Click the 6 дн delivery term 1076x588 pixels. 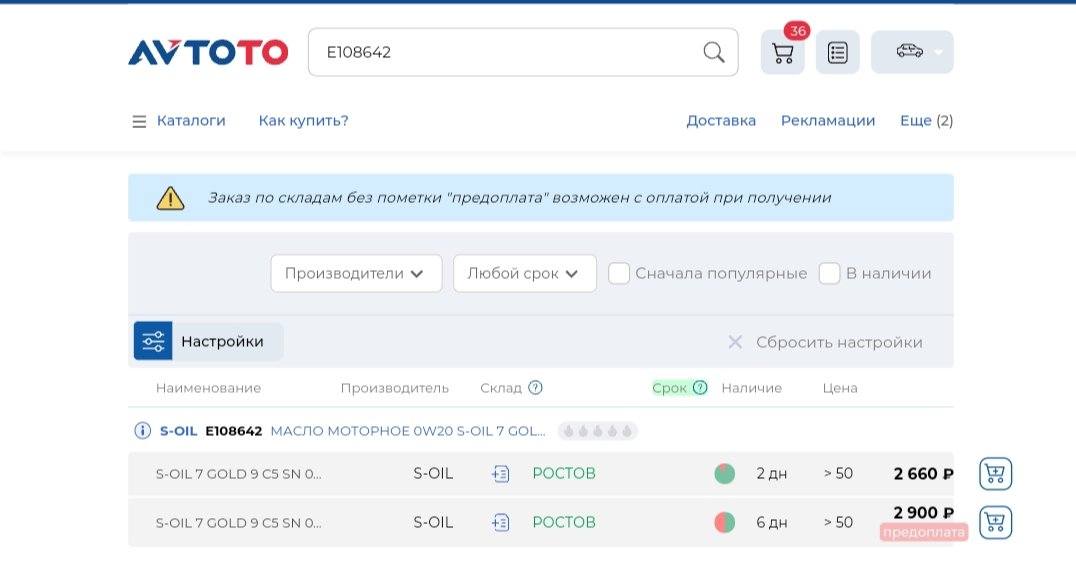click(x=771, y=523)
